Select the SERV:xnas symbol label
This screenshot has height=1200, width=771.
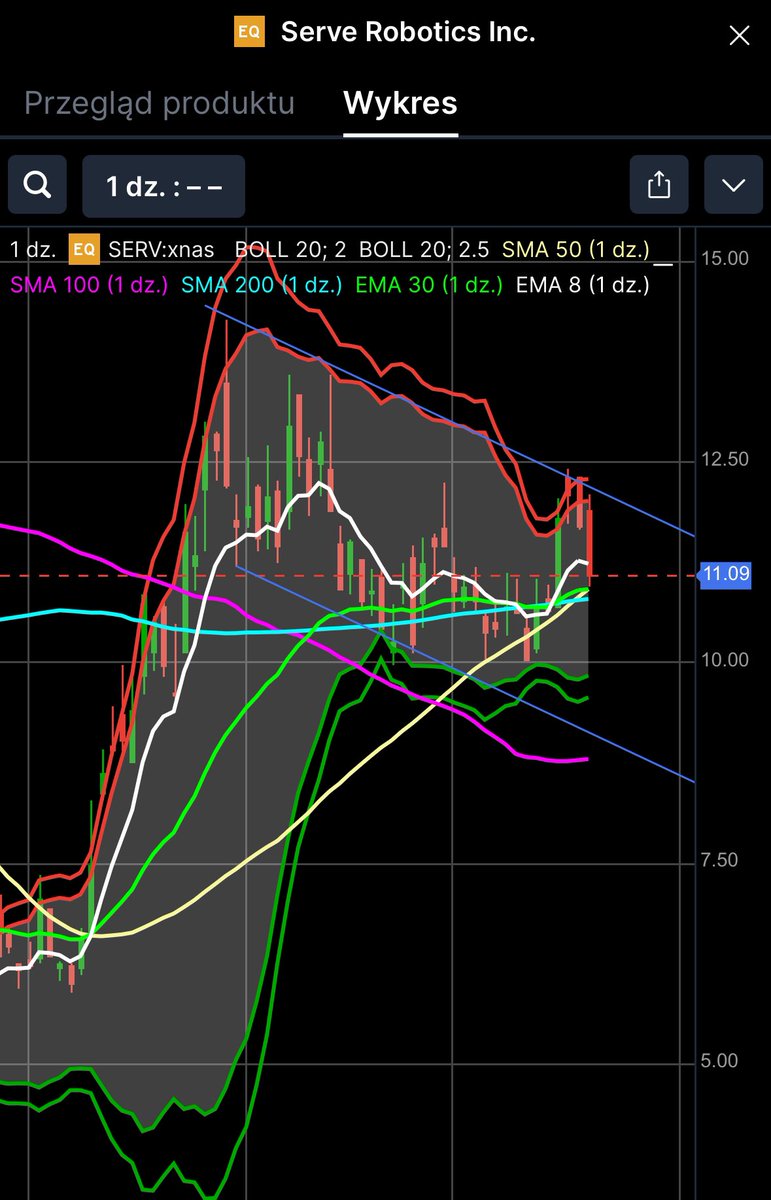tap(159, 249)
